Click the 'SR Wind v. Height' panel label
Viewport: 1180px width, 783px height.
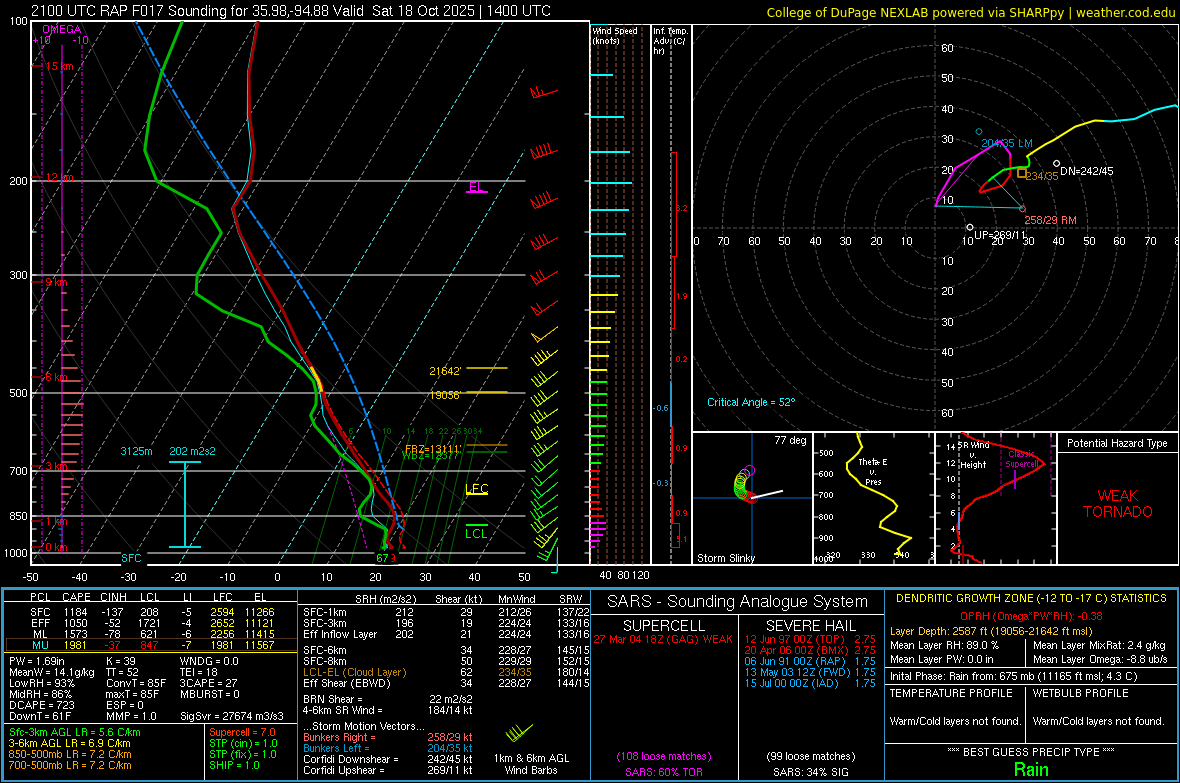point(973,455)
